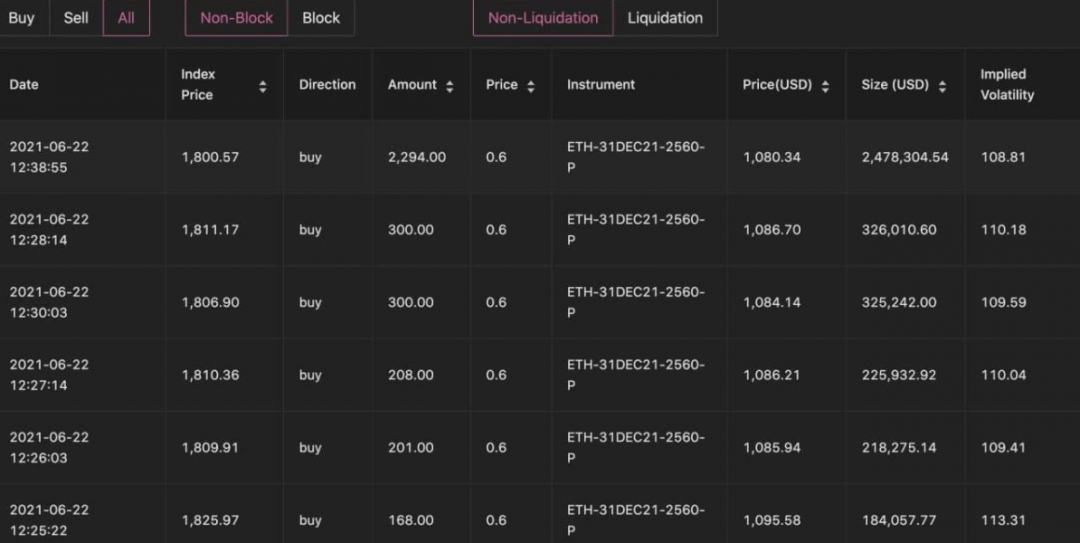The image size is (1080, 543).
Task: Click the Amount column sort icon
Action: 450,86
